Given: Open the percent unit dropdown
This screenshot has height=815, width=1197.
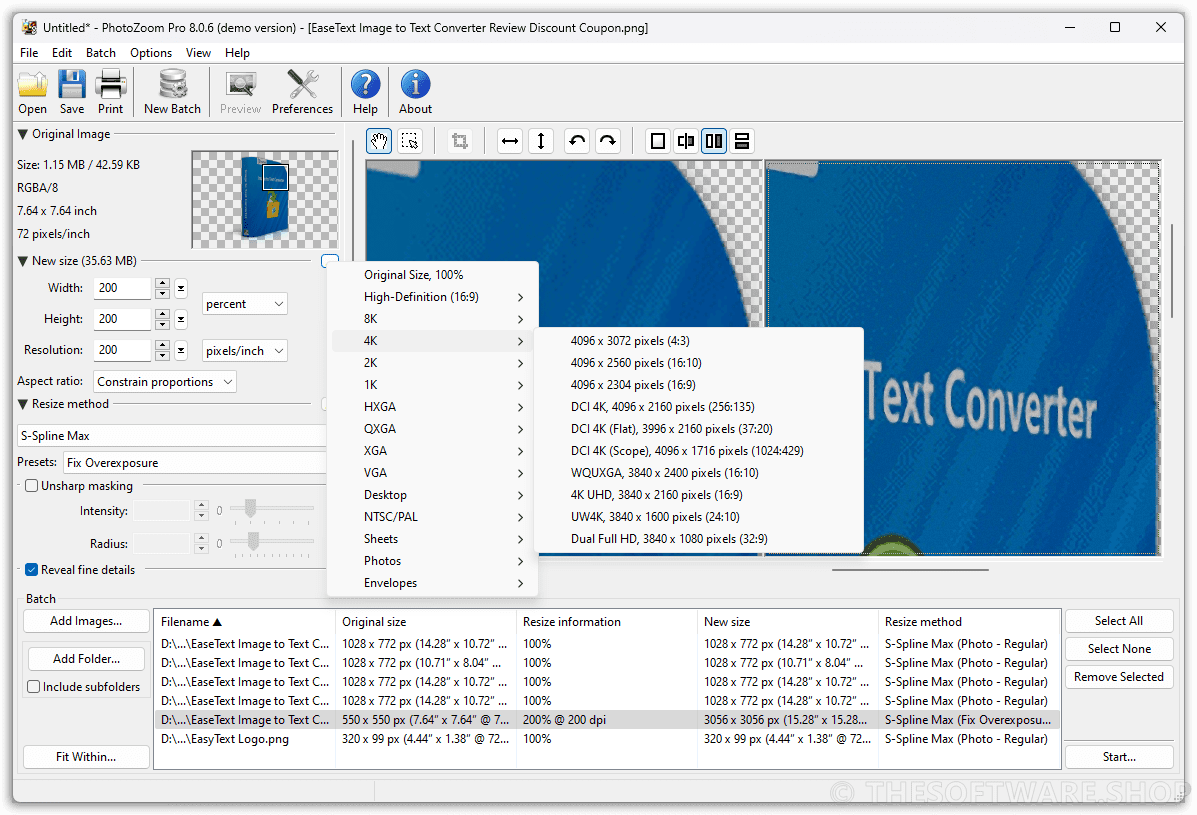Looking at the screenshot, I should pyautogui.click(x=244, y=304).
